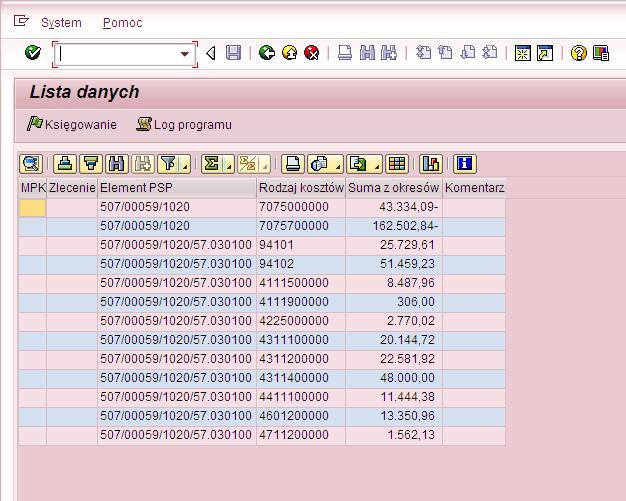Click the Save diskette icon
Image resolution: width=626 pixels, height=501 pixels.
[233, 53]
